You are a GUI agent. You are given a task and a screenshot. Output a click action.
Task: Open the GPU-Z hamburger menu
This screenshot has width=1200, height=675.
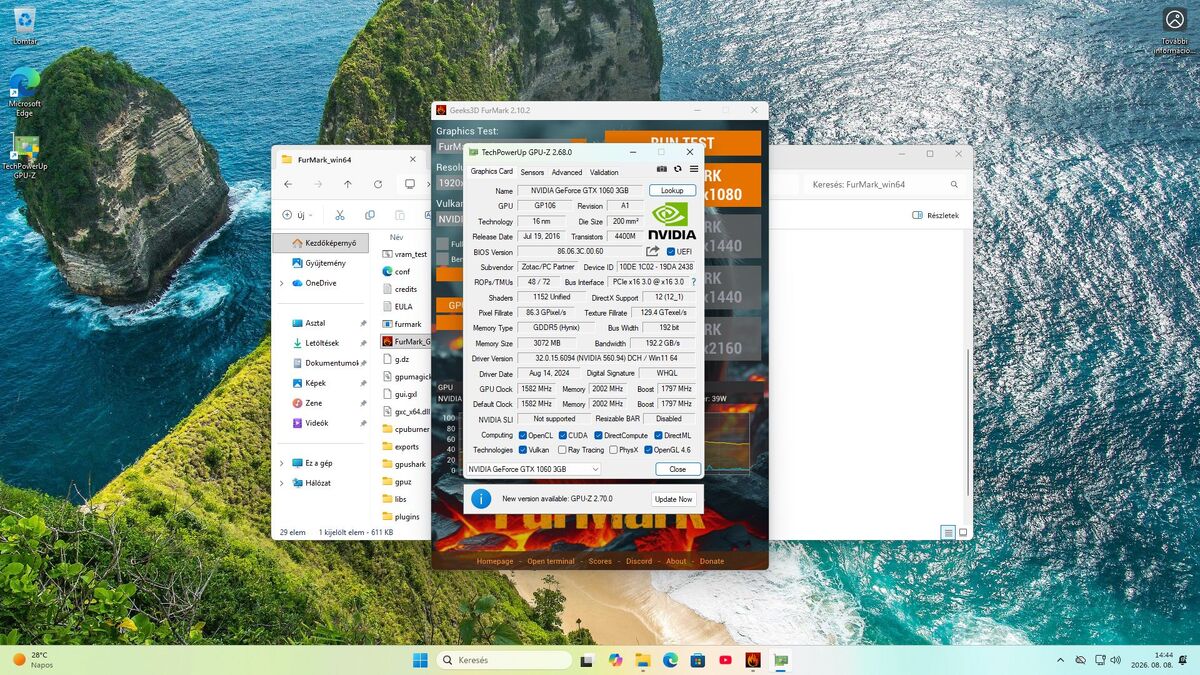694,169
